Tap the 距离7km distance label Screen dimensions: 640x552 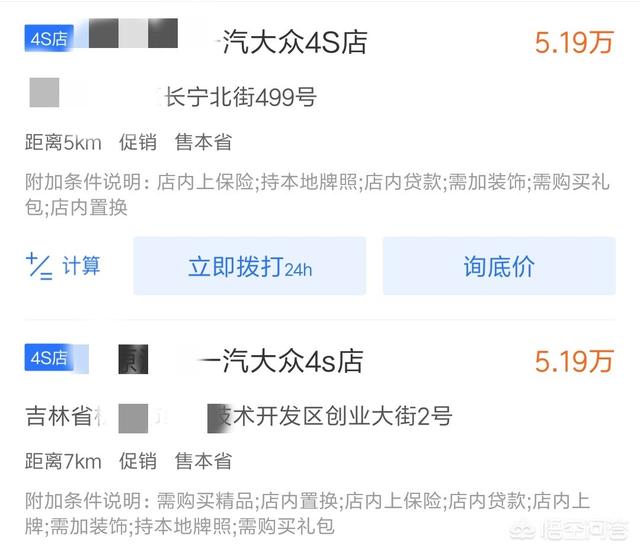pyautogui.click(x=63, y=461)
